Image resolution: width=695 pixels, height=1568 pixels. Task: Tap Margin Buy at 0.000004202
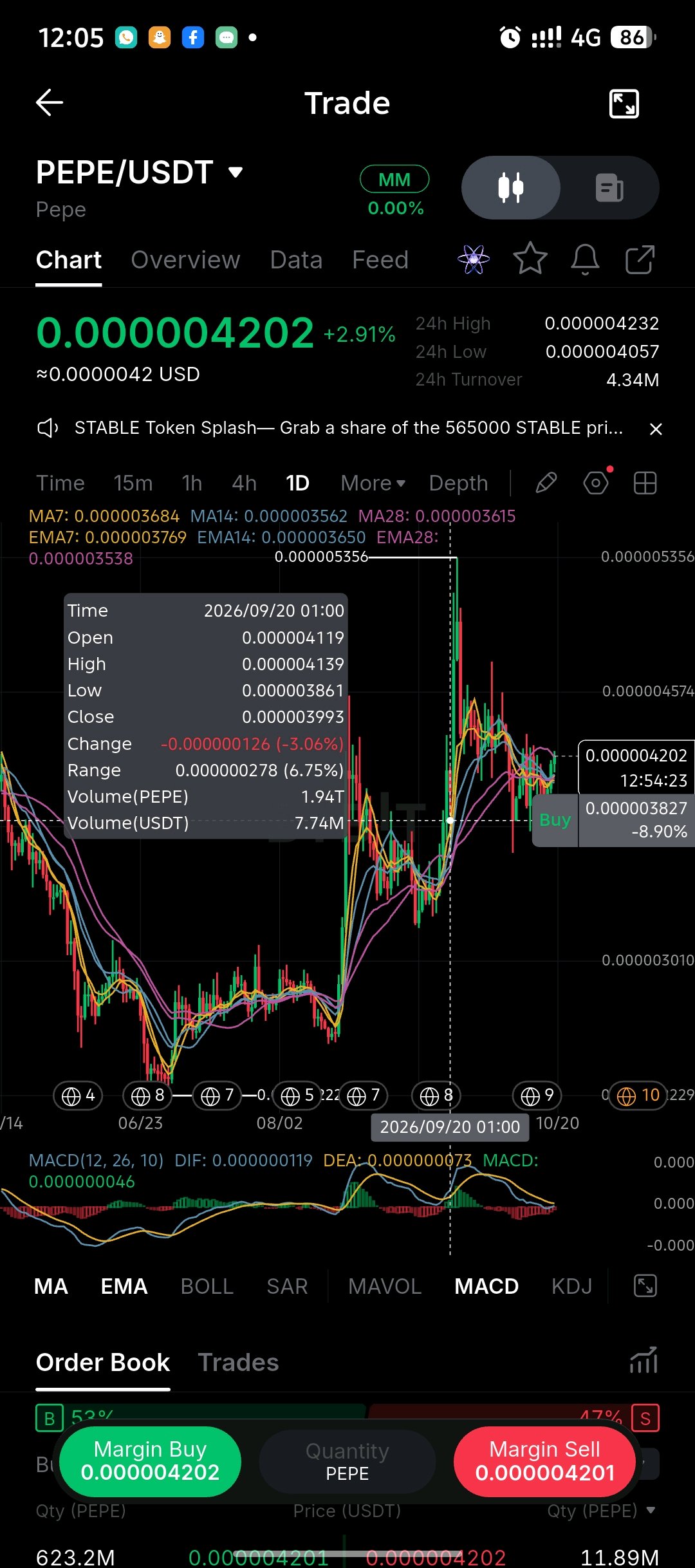coord(150,1461)
